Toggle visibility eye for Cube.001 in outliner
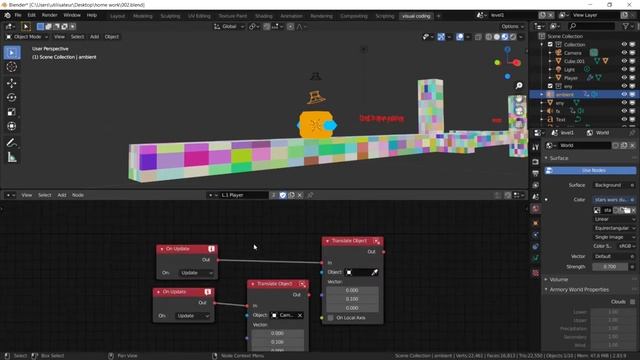This screenshot has height=360, width=640. 624,61
